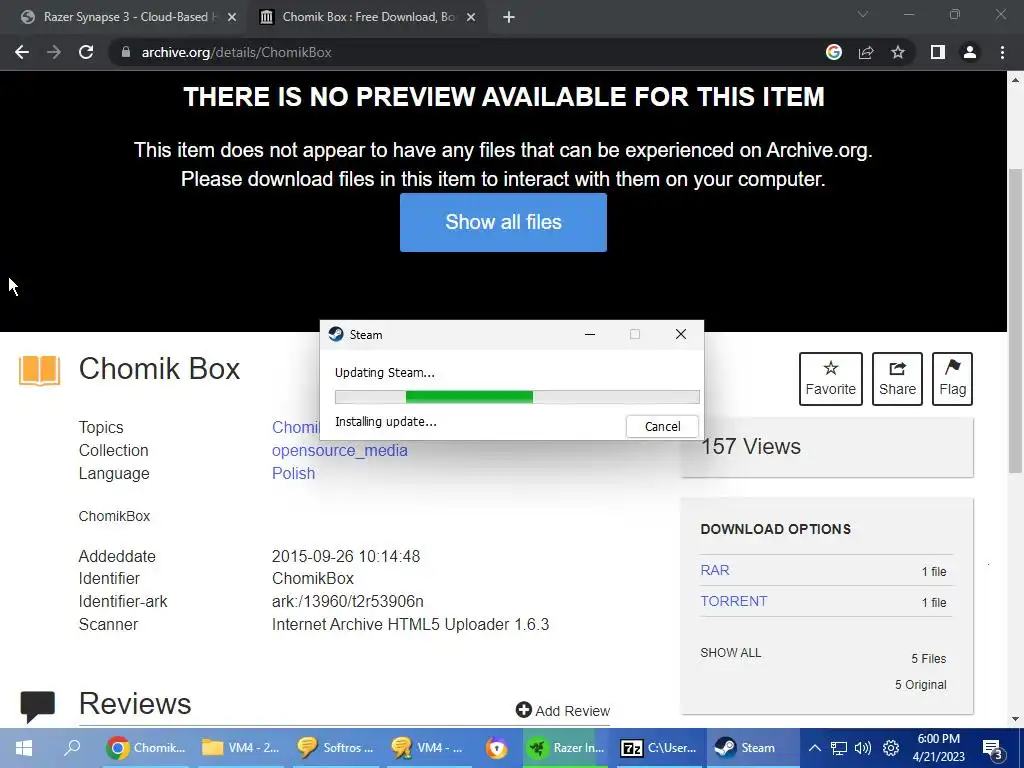
Task: Click the Reviews speech bubble icon
Action: (x=37, y=707)
